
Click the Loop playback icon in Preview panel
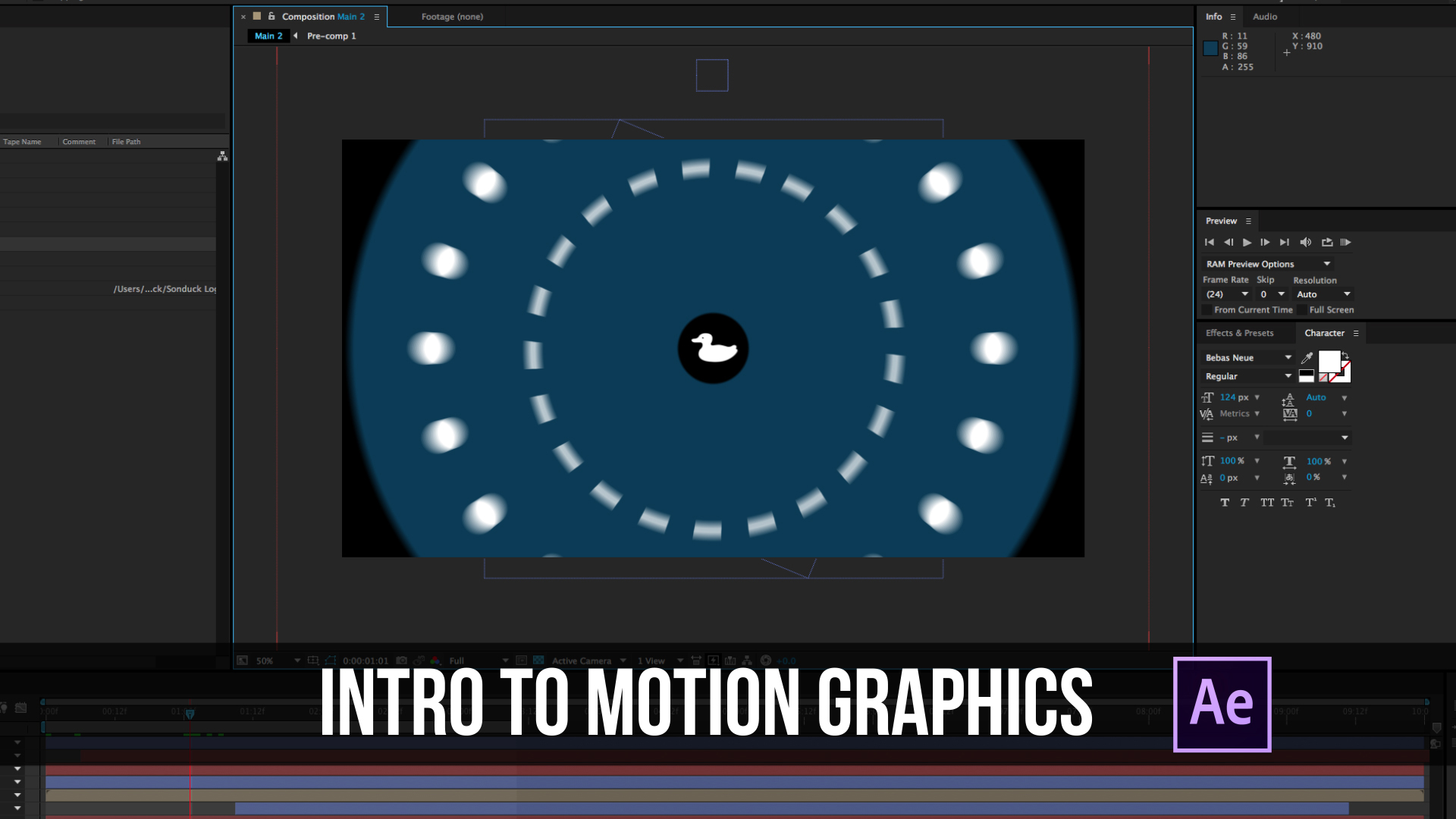coord(1328,242)
